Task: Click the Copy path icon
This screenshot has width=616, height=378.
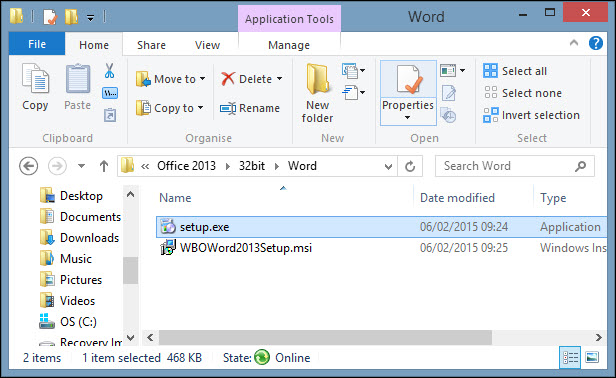Action: (x=110, y=93)
